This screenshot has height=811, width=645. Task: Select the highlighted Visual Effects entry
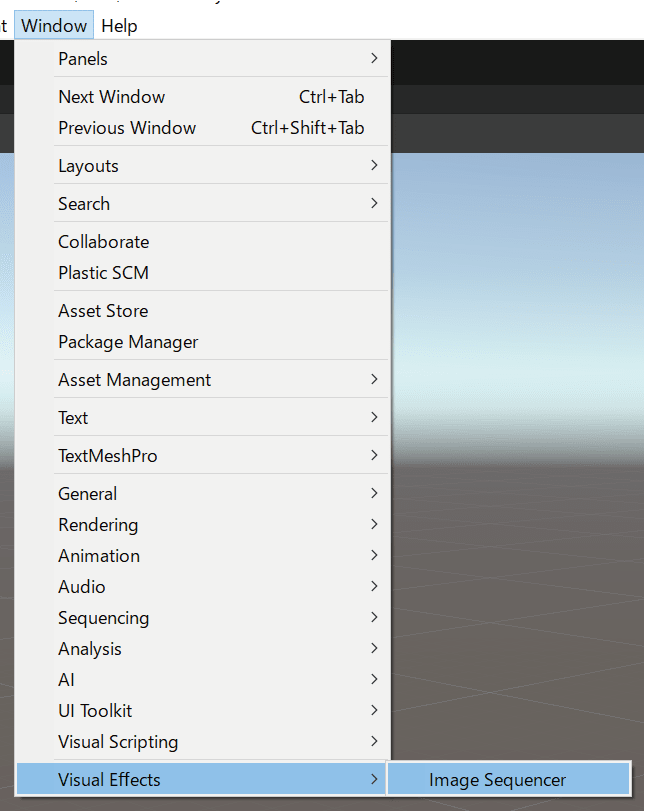201,779
